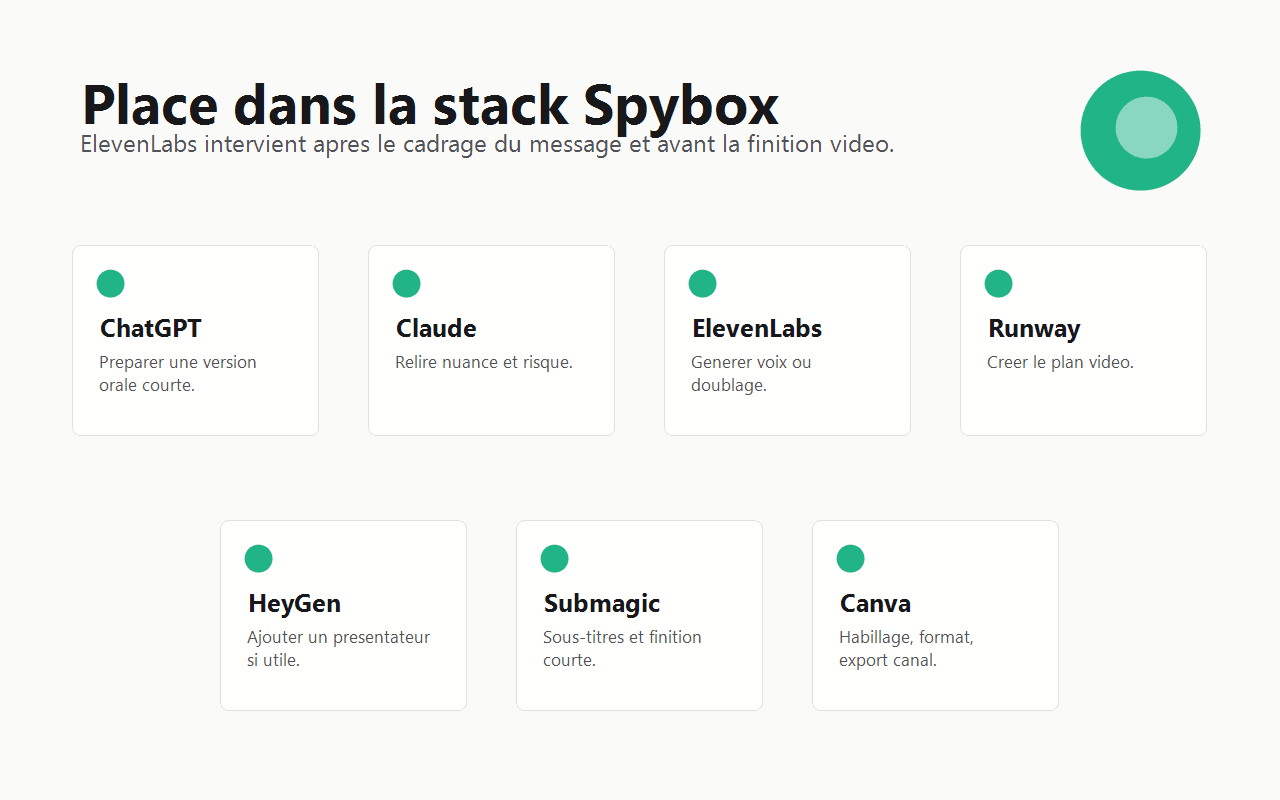Select the Claude card title
This screenshot has height=800, width=1280.
coord(436,328)
